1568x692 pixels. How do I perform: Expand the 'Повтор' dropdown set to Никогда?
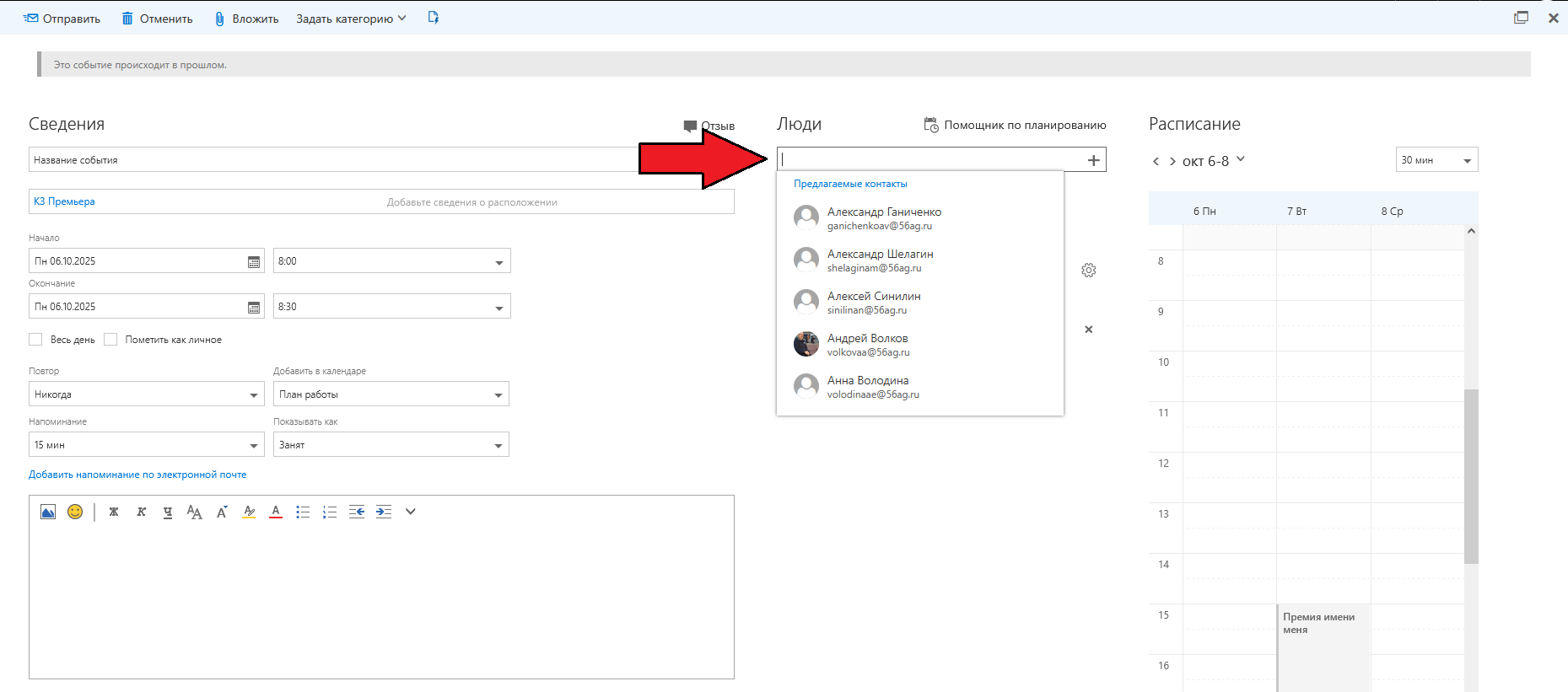pos(146,394)
